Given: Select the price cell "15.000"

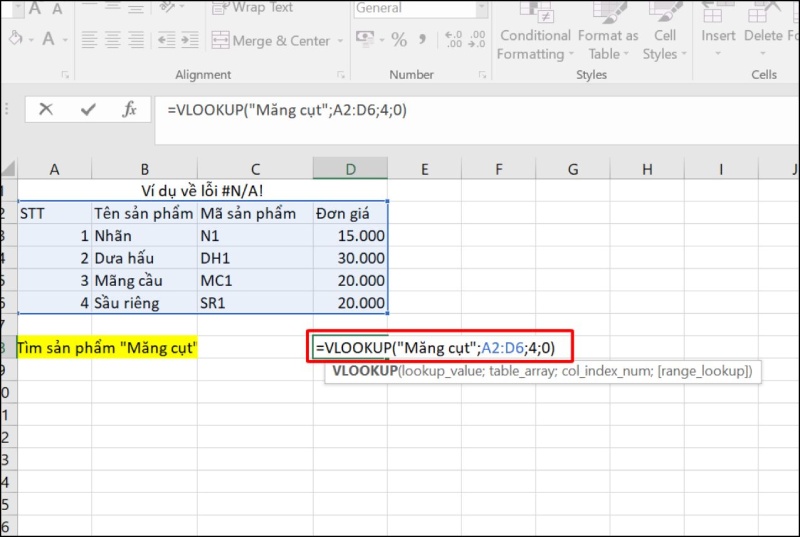Looking at the screenshot, I should (351, 236).
